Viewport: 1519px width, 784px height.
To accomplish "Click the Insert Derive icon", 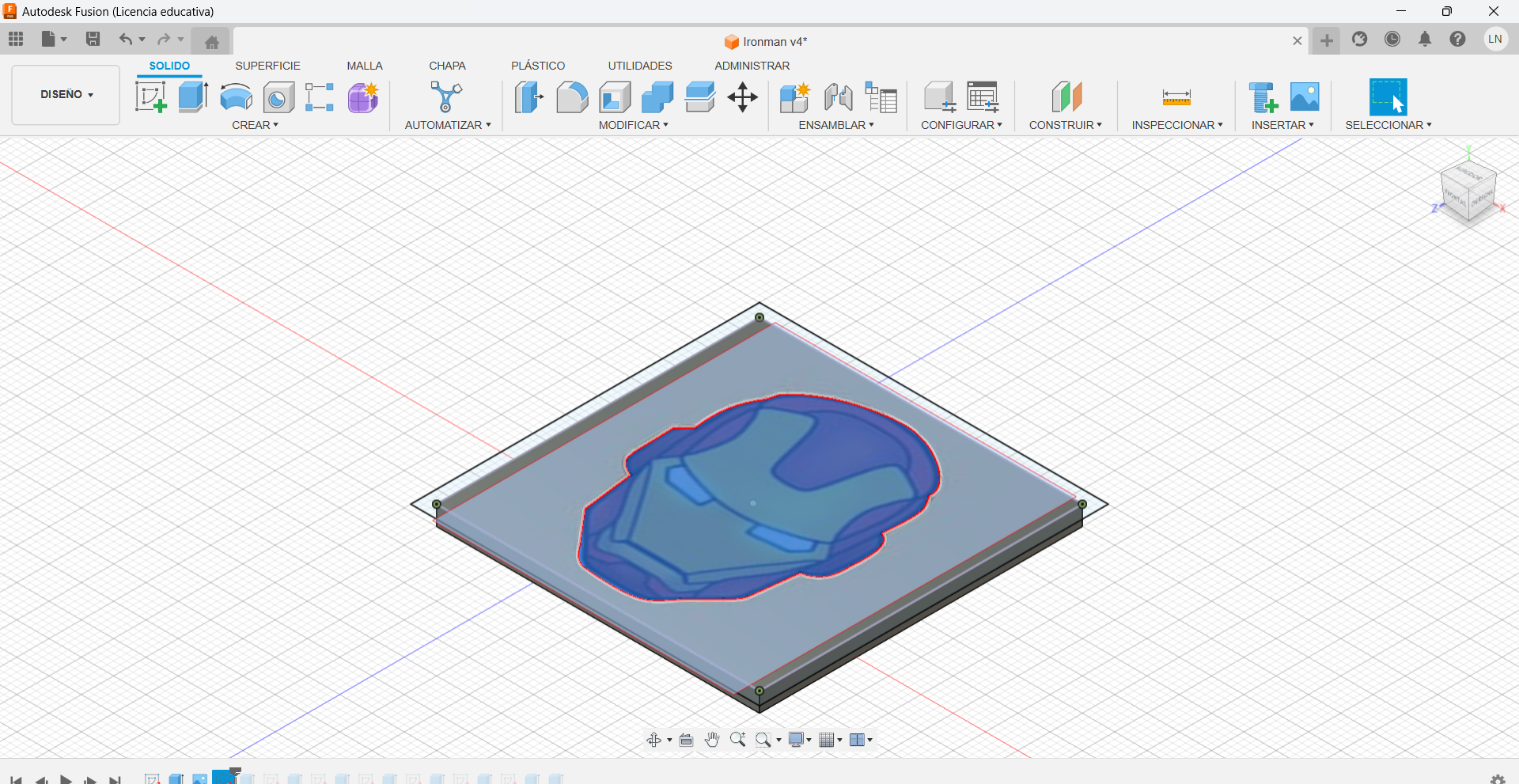I will 1263,97.
